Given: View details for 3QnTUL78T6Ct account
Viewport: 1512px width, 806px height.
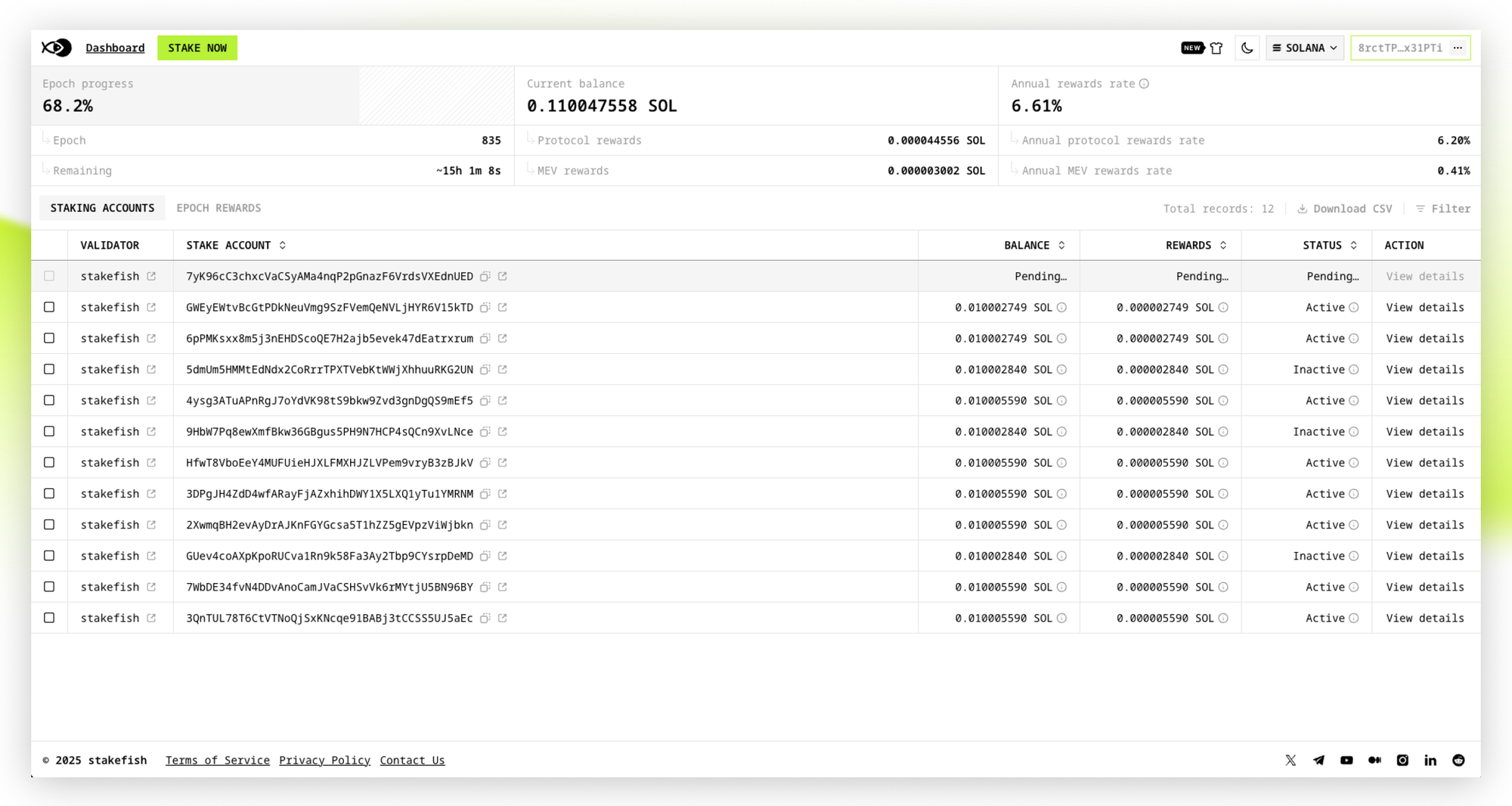Looking at the screenshot, I should pyautogui.click(x=1425, y=618).
